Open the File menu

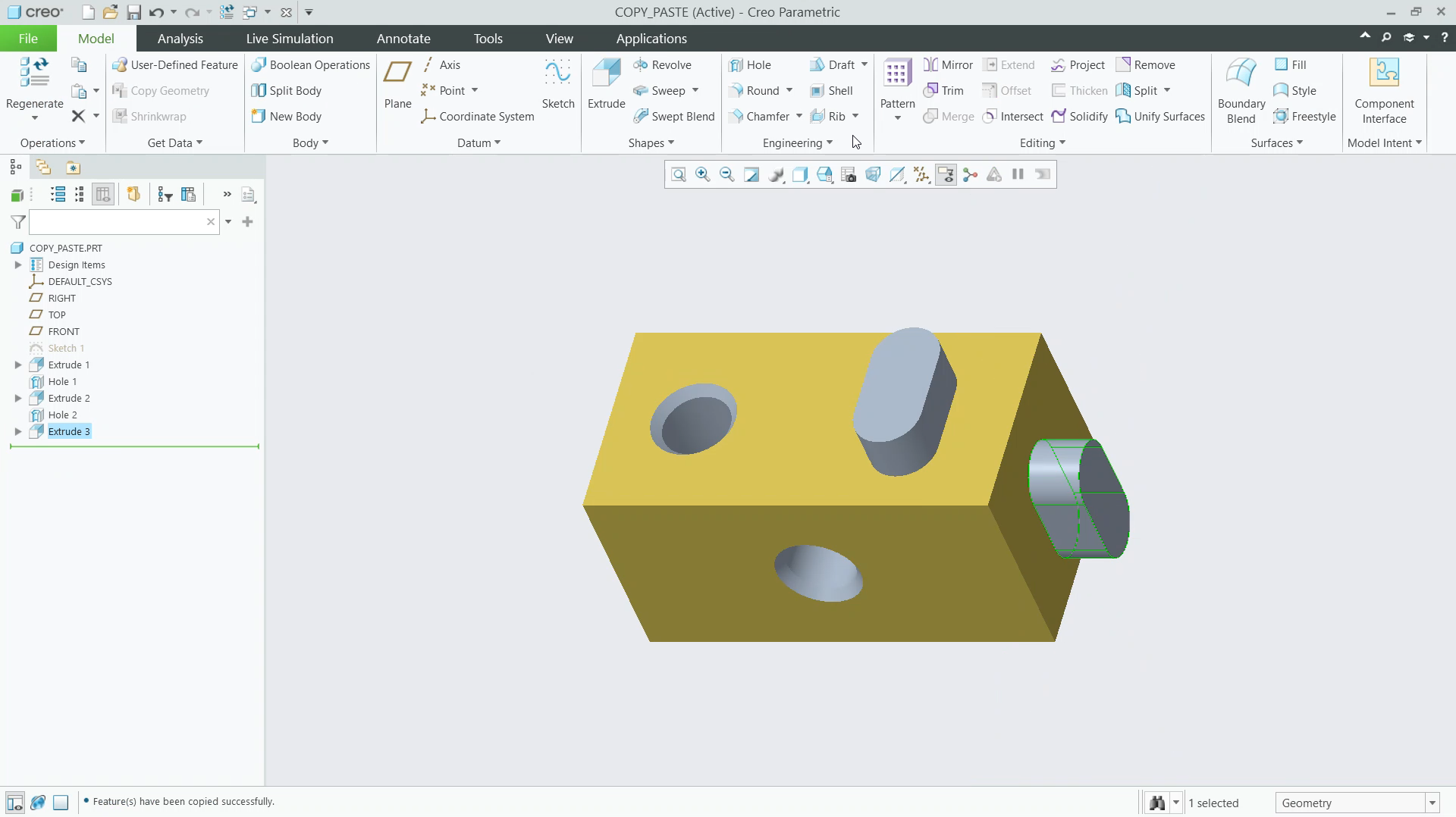click(x=28, y=39)
